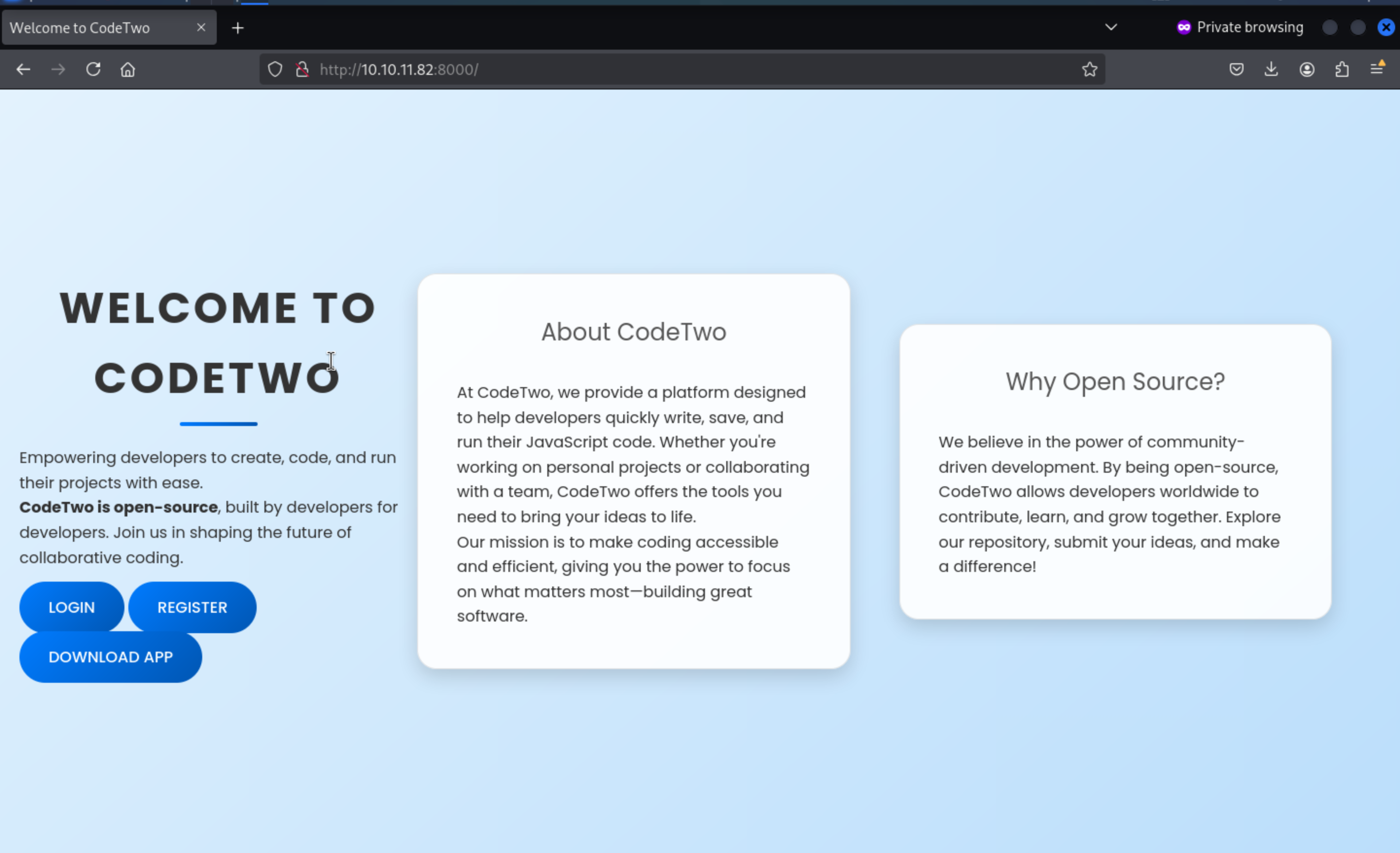
Task: Bookmark this page with the star
Action: (x=1089, y=70)
